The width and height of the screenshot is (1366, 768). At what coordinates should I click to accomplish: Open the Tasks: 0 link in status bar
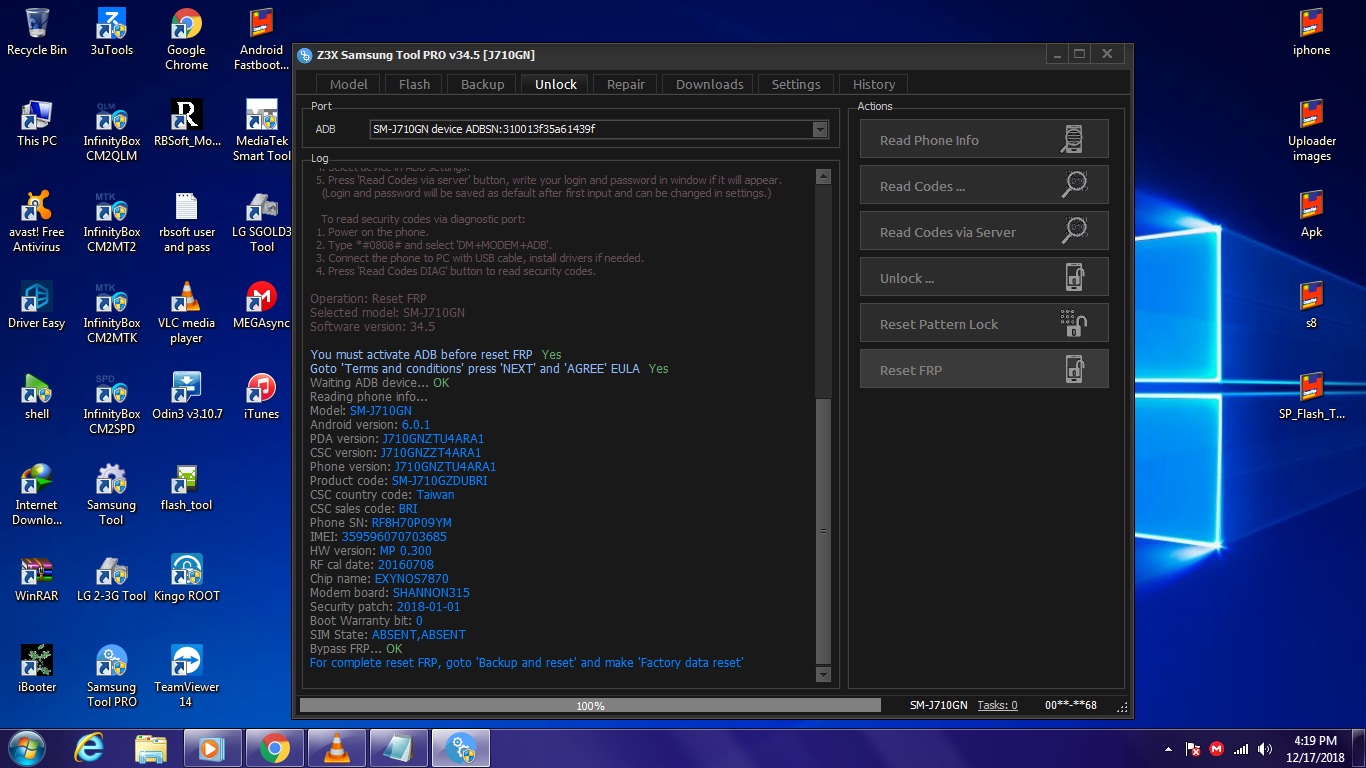tap(997, 705)
